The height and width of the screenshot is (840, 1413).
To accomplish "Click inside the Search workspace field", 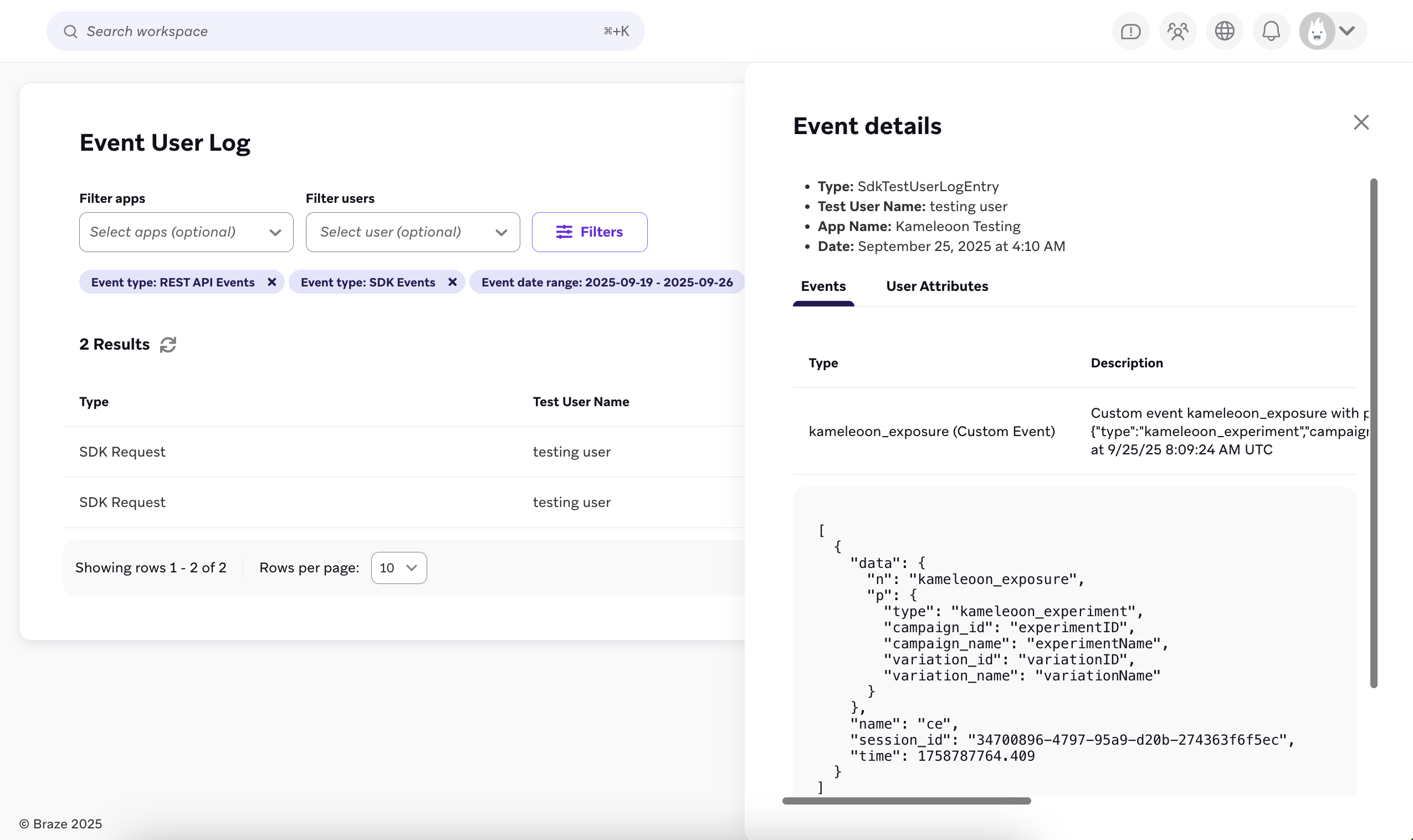I will click(x=283, y=30).
